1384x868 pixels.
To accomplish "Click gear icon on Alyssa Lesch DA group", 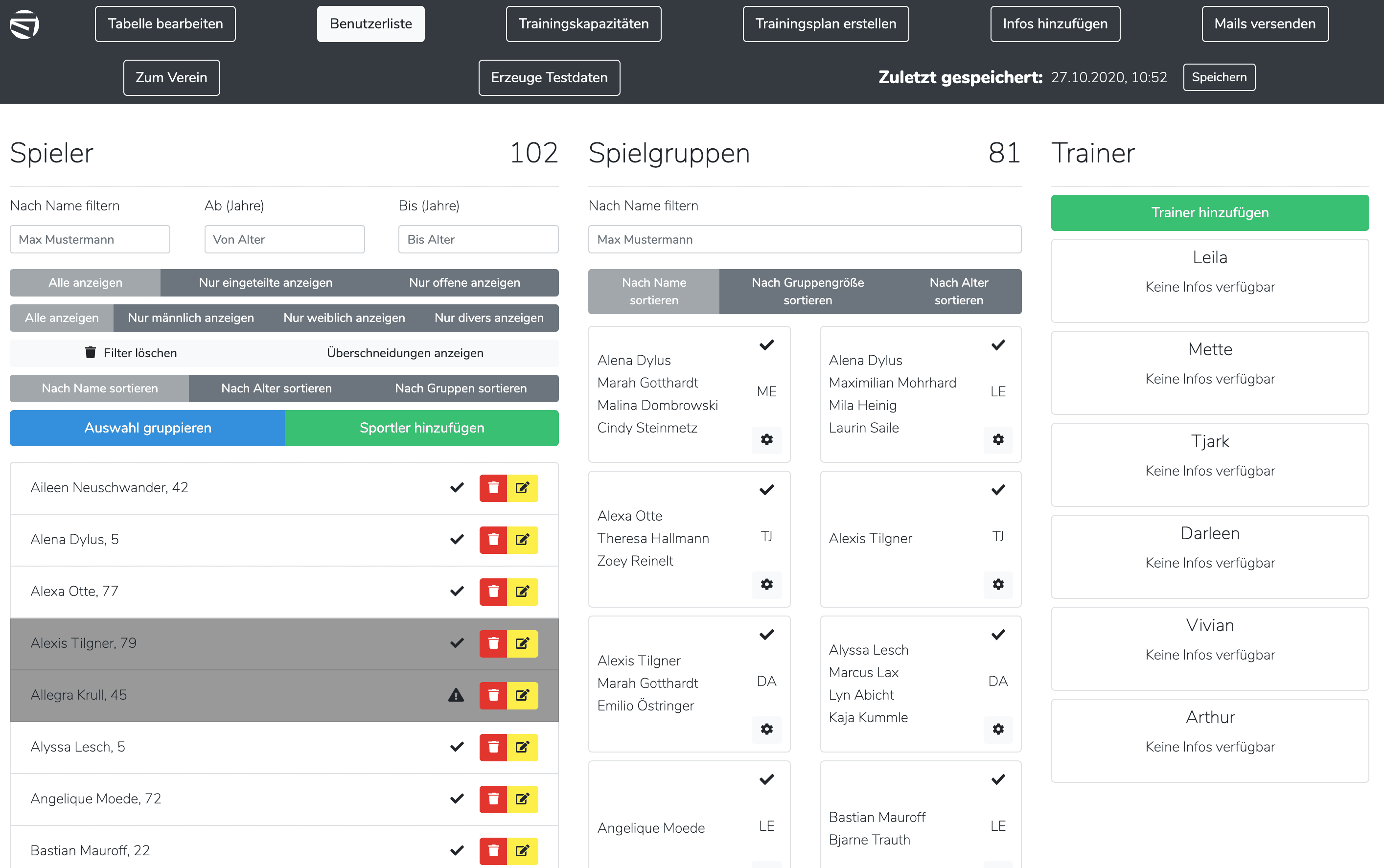I will coord(998,729).
